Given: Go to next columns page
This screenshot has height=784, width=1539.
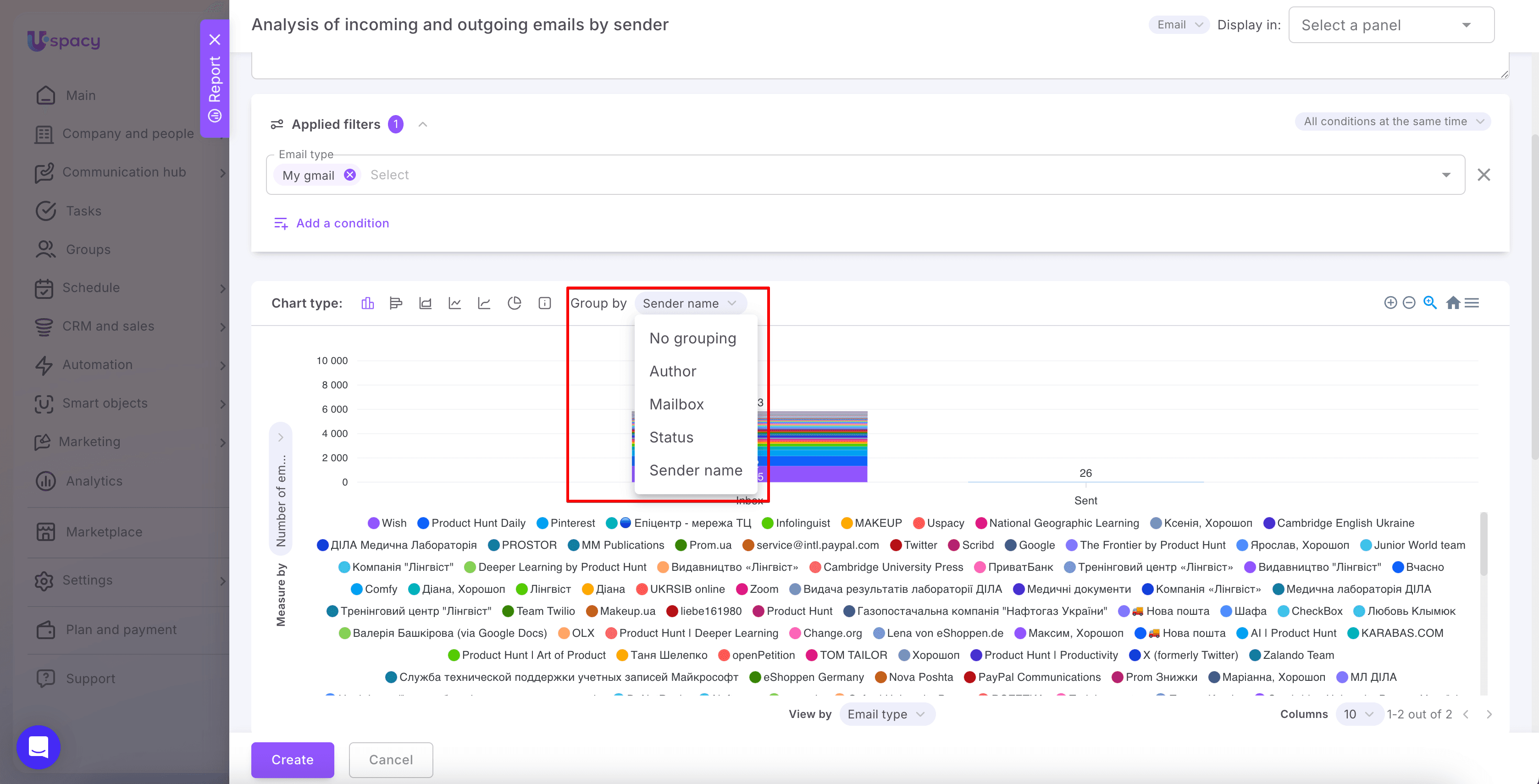Looking at the screenshot, I should [1489, 714].
